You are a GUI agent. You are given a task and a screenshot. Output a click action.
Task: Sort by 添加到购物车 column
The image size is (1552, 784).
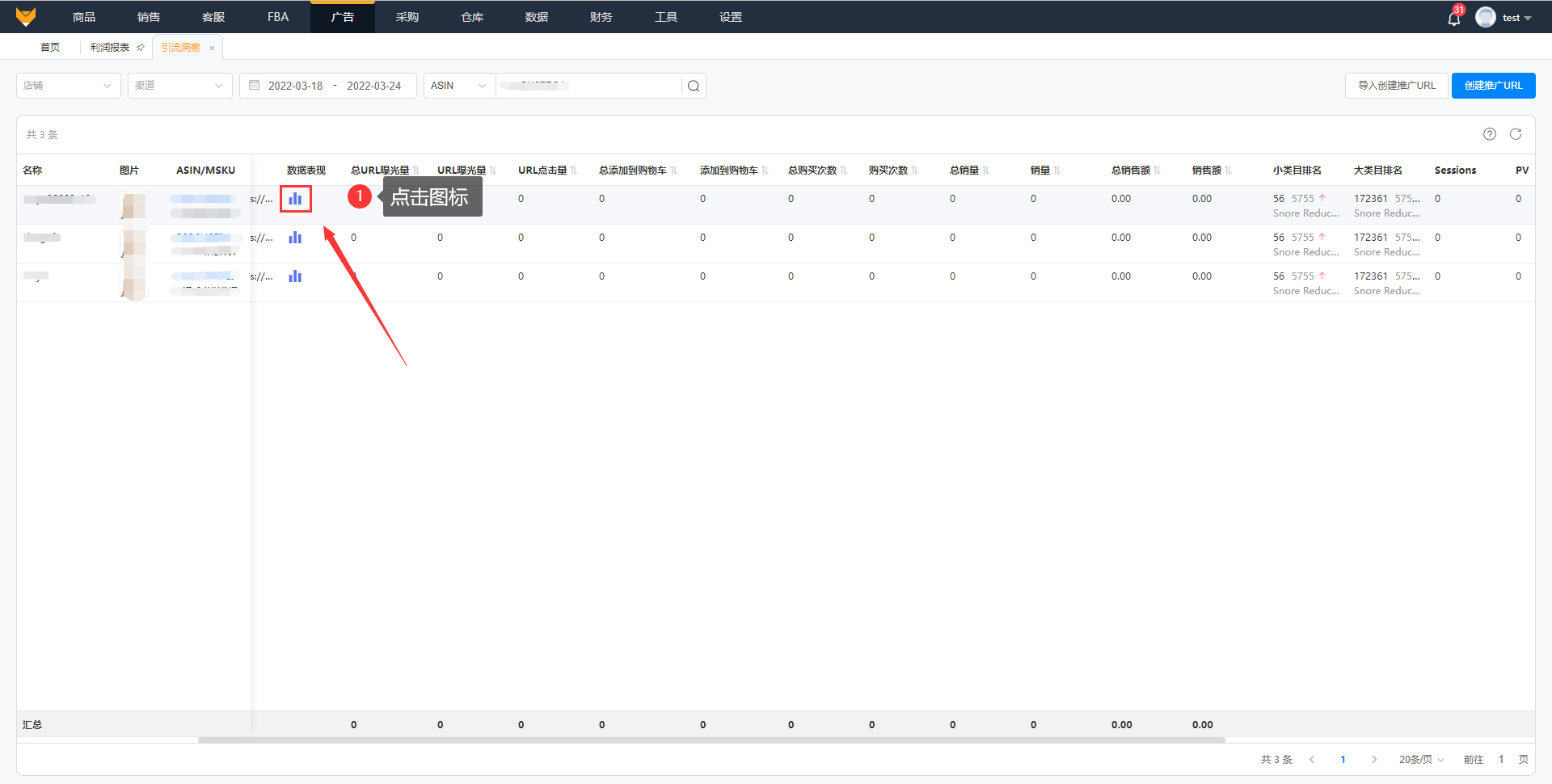click(x=765, y=171)
